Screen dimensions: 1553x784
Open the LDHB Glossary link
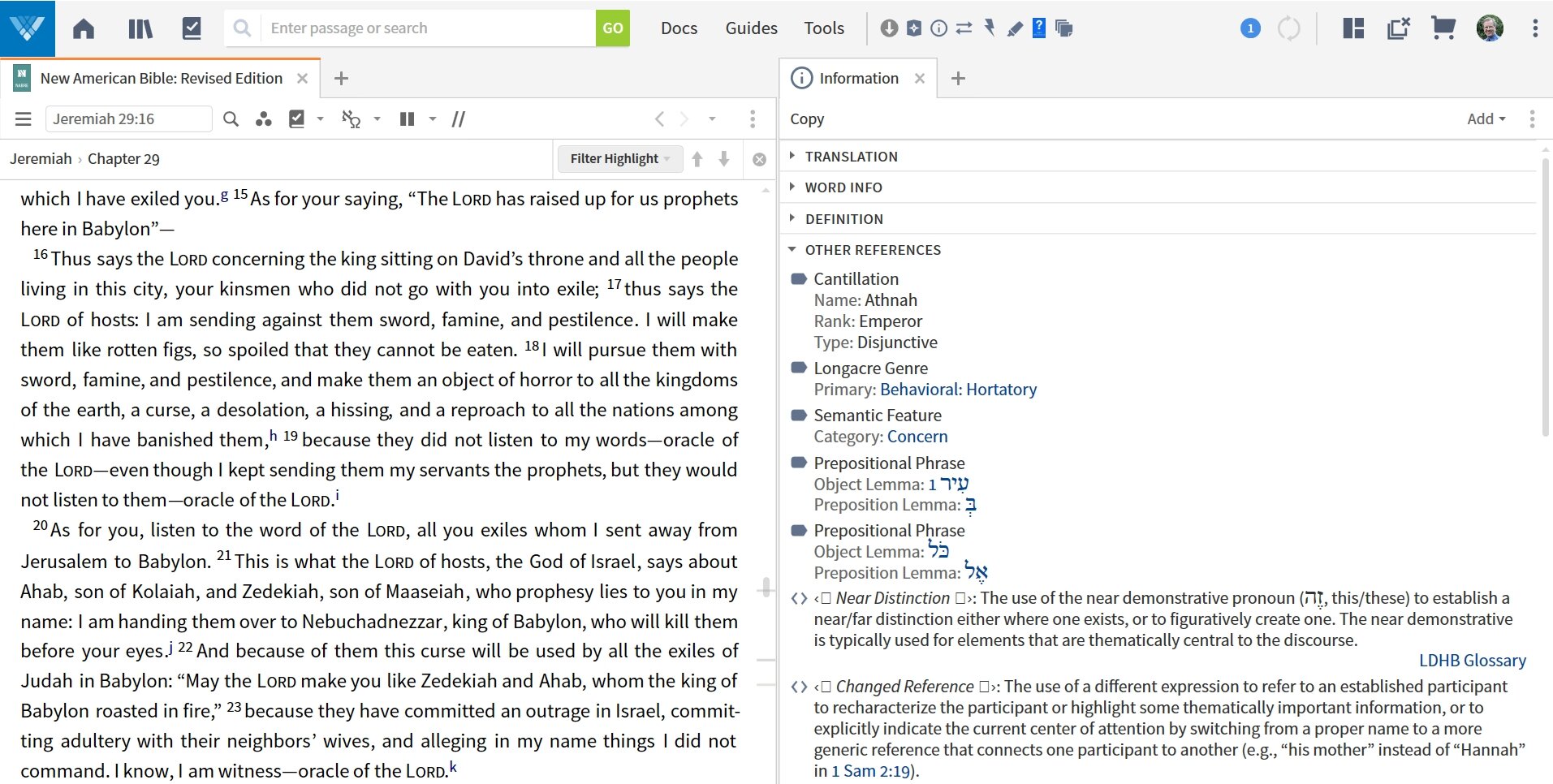click(1472, 661)
